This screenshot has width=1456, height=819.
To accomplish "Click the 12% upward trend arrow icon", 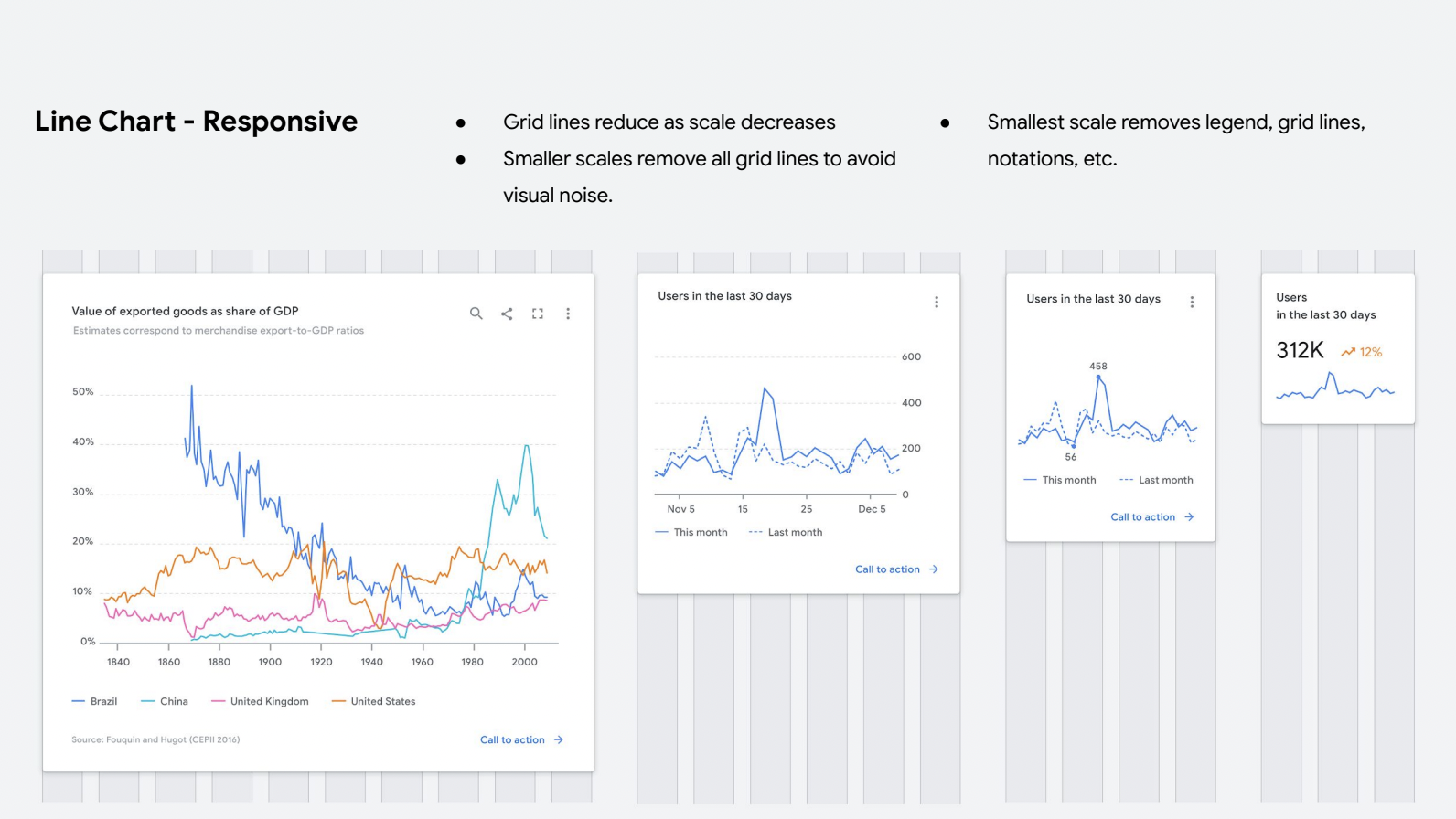I will pyautogui.click(x=1347, y=352).
